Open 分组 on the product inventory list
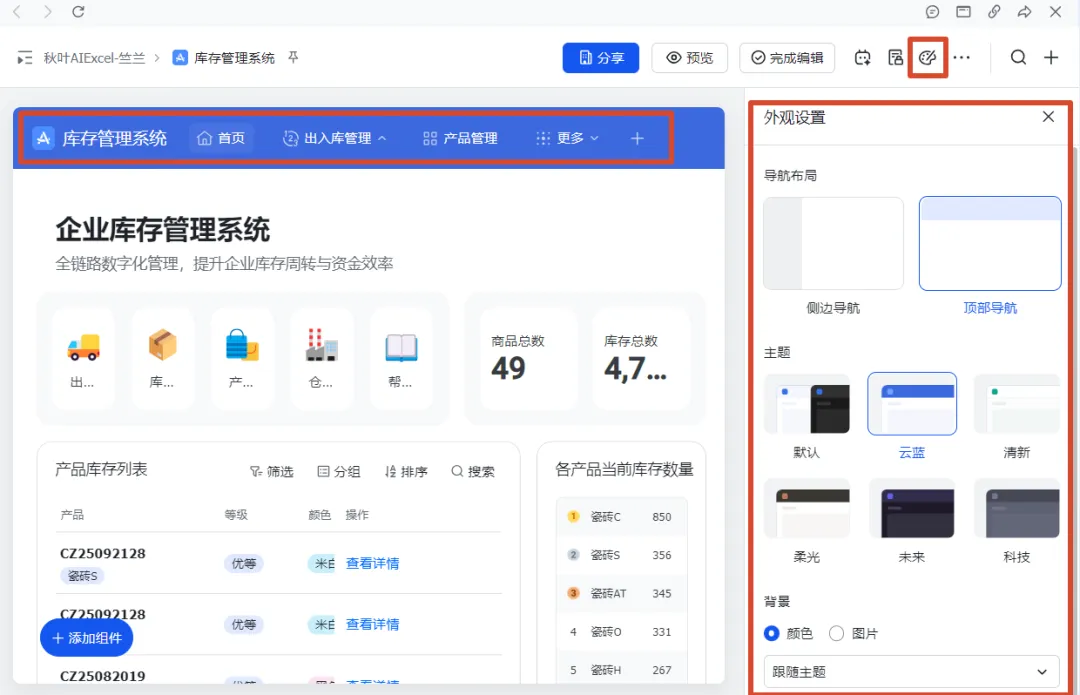The image size is (1080, 695). click(x=339, y=471)
